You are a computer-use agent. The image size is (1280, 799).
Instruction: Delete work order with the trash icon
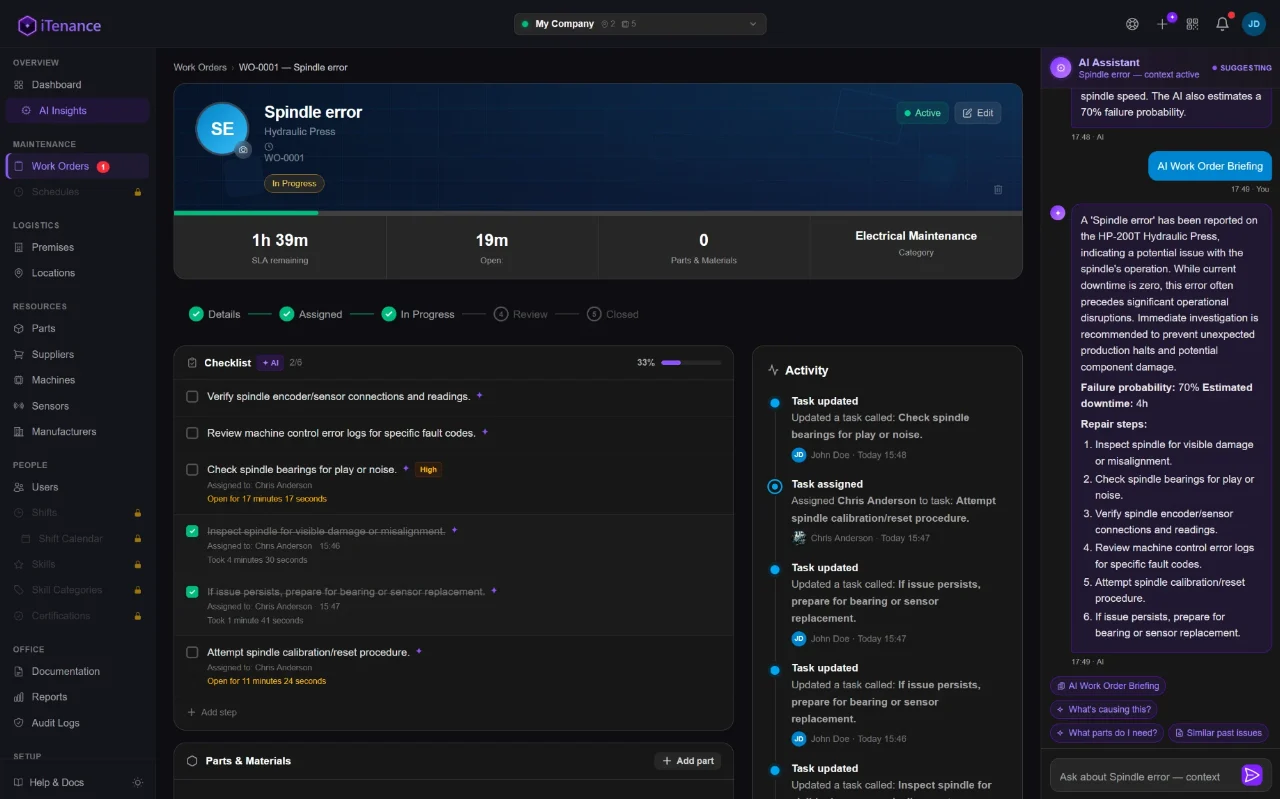(998, 189)
